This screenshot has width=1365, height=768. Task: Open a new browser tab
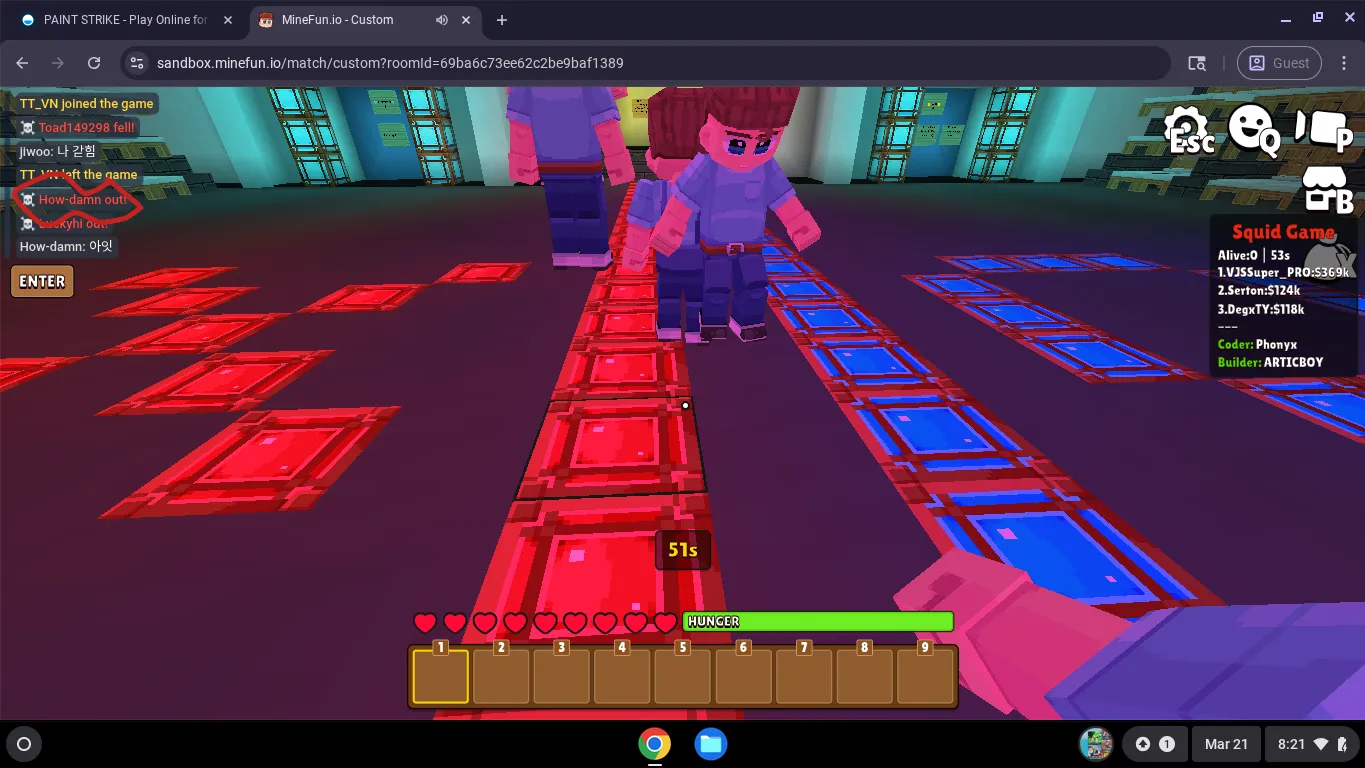pyautogui.click(x=502, y=20)
